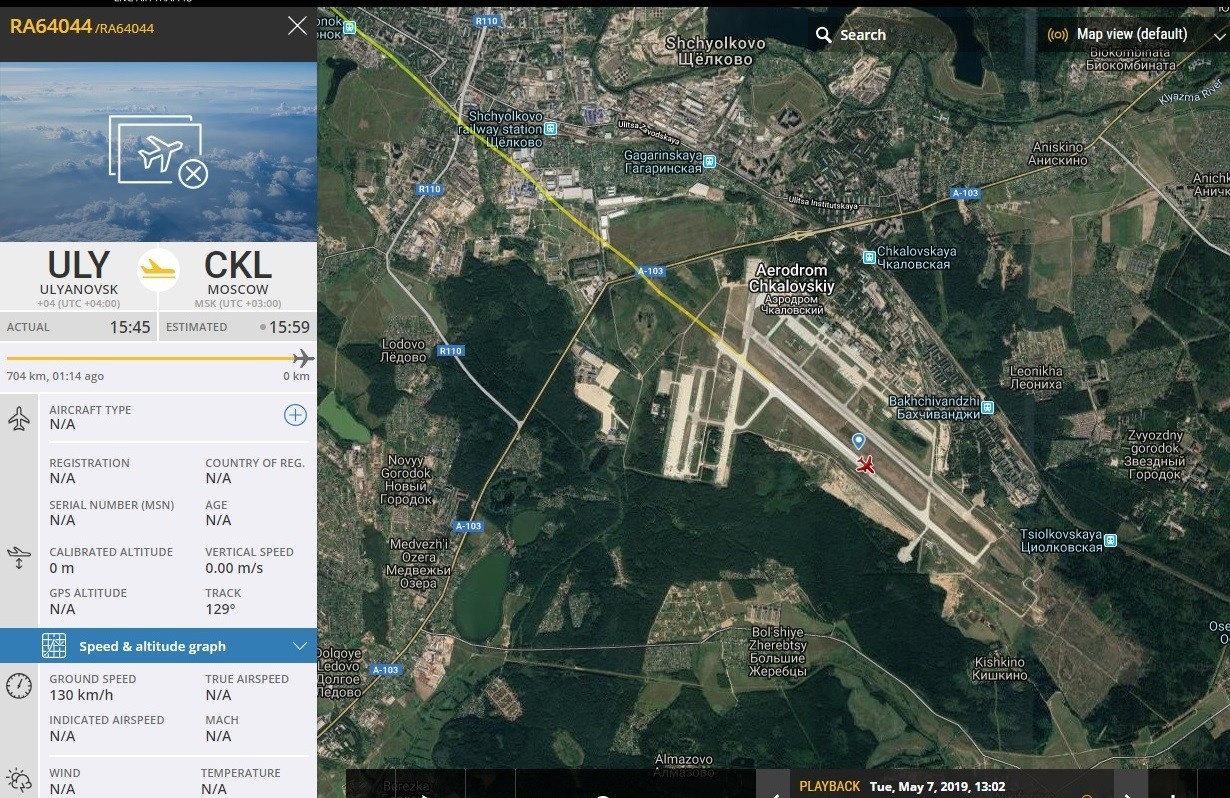Click the flight progress bar
Viewport: 1230px width, 798px height.
pyautogui.click(x=158, y=358)
